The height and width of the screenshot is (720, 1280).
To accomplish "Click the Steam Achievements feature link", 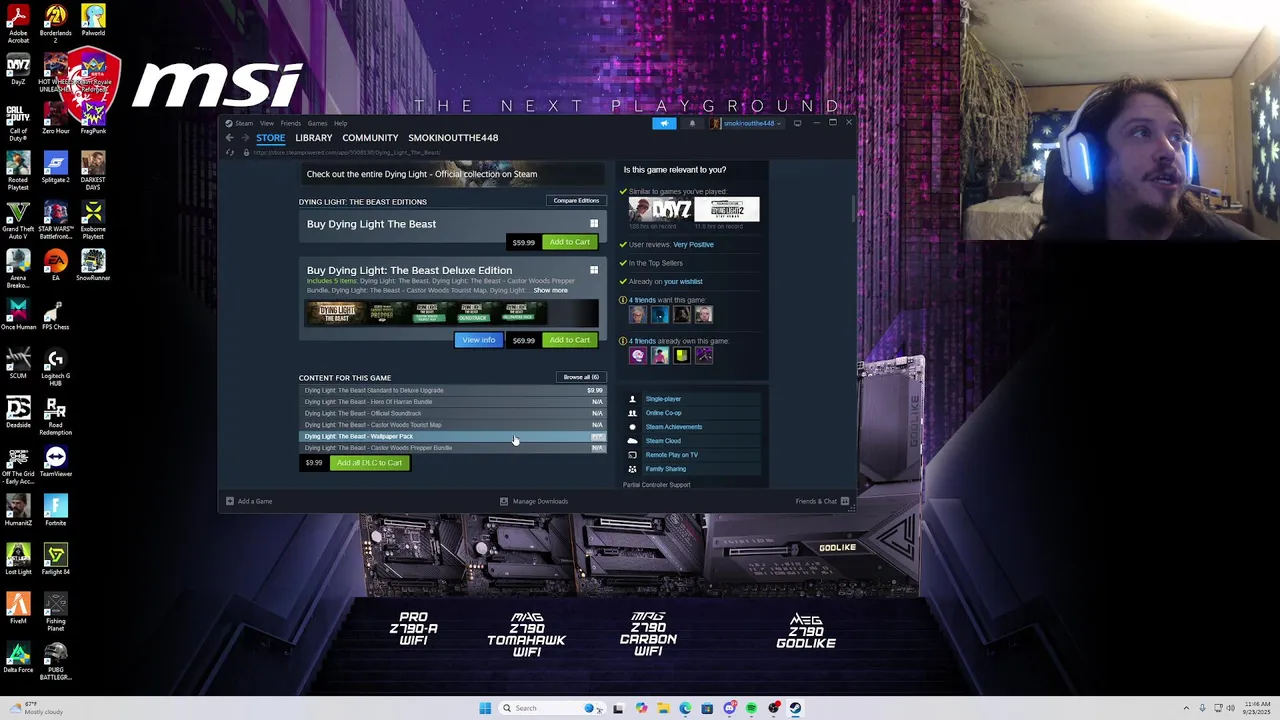I will [674, 427].
